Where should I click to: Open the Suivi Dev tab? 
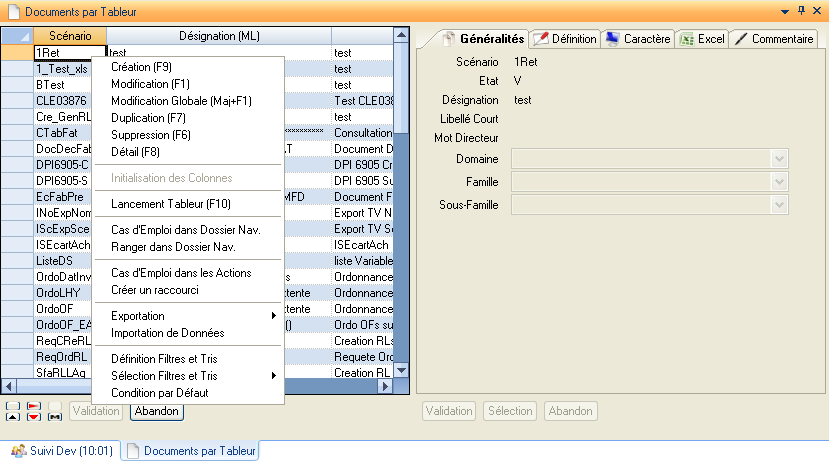pos(61,451)
